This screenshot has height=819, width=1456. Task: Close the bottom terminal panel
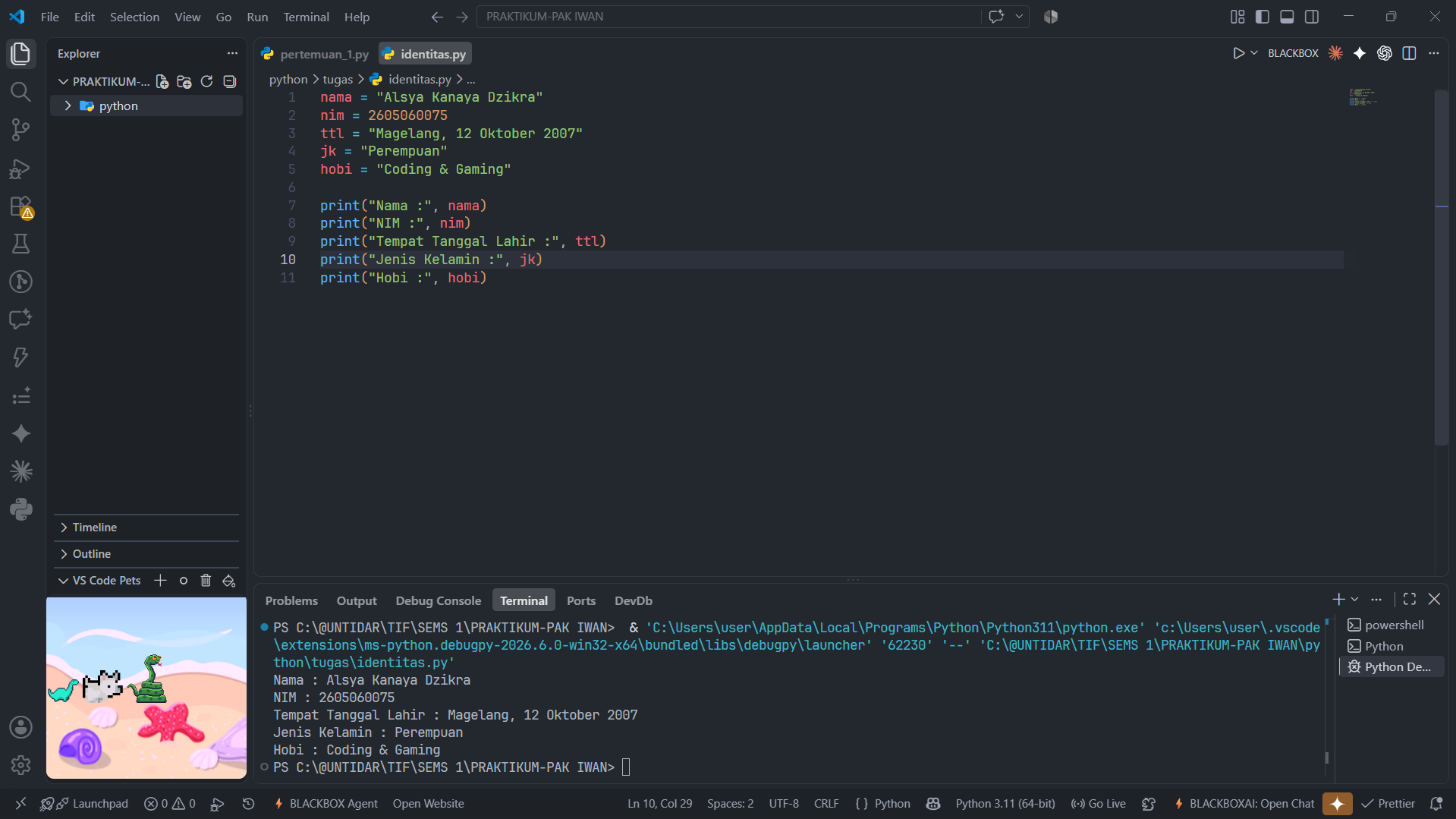coord(1434,599)
